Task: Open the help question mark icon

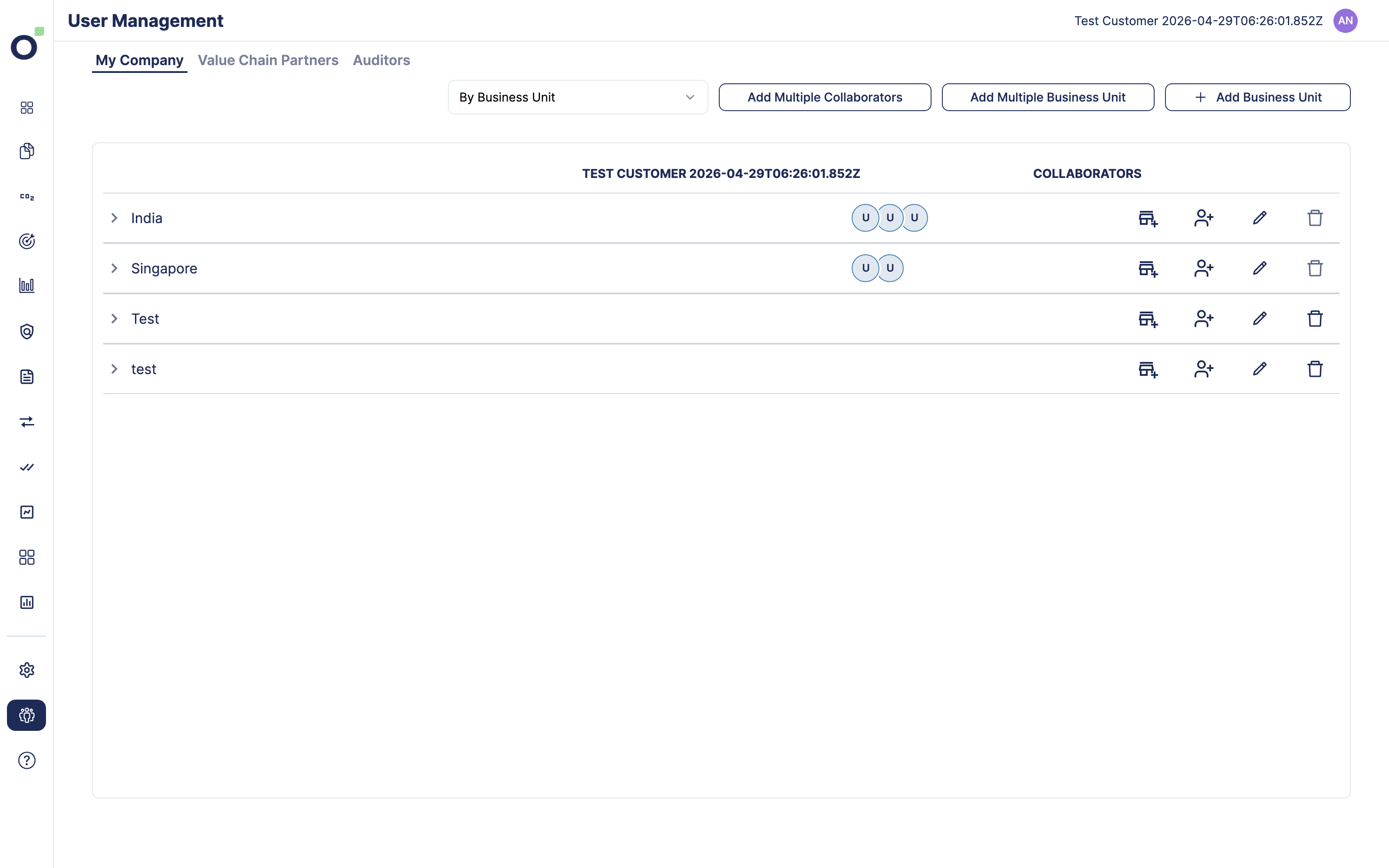Action: 27,761
